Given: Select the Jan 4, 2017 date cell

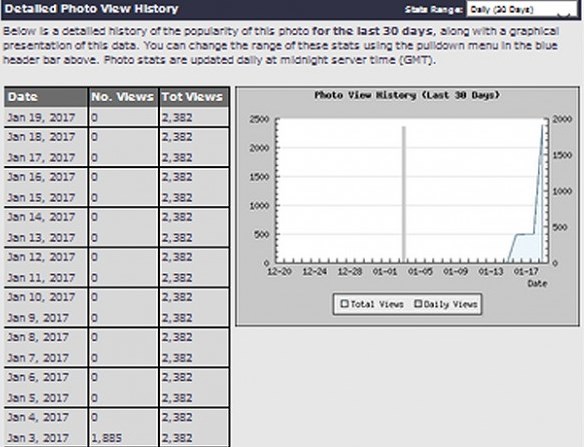Looking at the screenshot, I should 46,418.
